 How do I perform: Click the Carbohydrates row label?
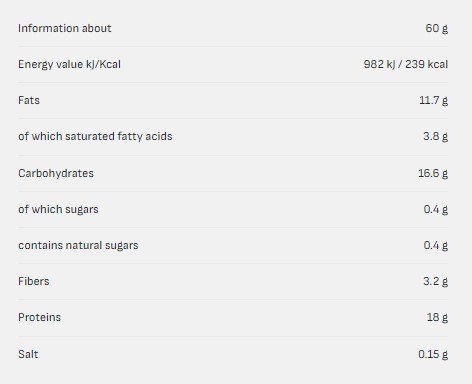(56, 173)
